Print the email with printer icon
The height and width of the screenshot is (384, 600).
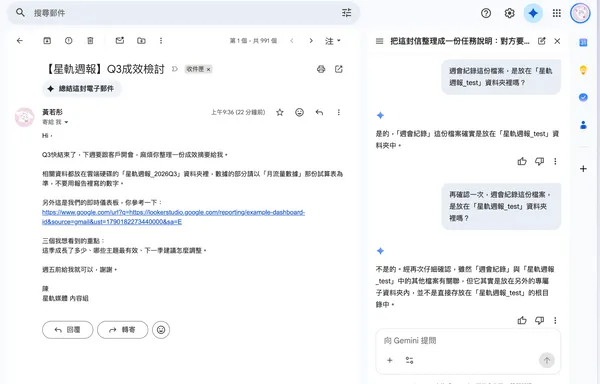click(321, 69)
